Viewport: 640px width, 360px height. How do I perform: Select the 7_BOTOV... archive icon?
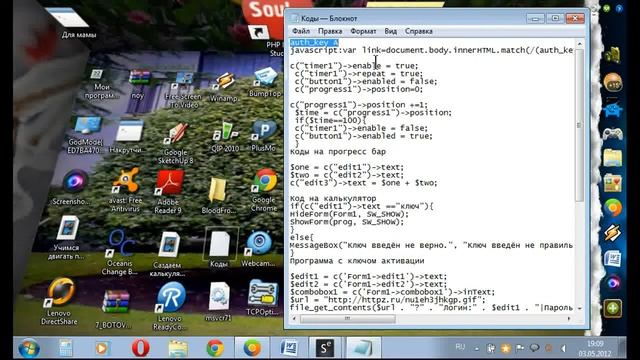[114, 308]
